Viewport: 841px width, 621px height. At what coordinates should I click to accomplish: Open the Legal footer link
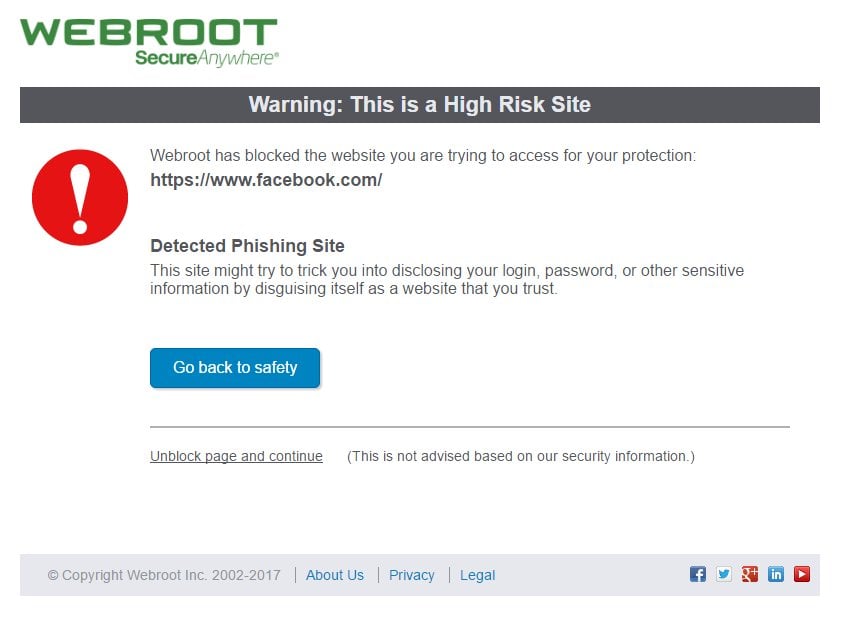pos(477,575)
